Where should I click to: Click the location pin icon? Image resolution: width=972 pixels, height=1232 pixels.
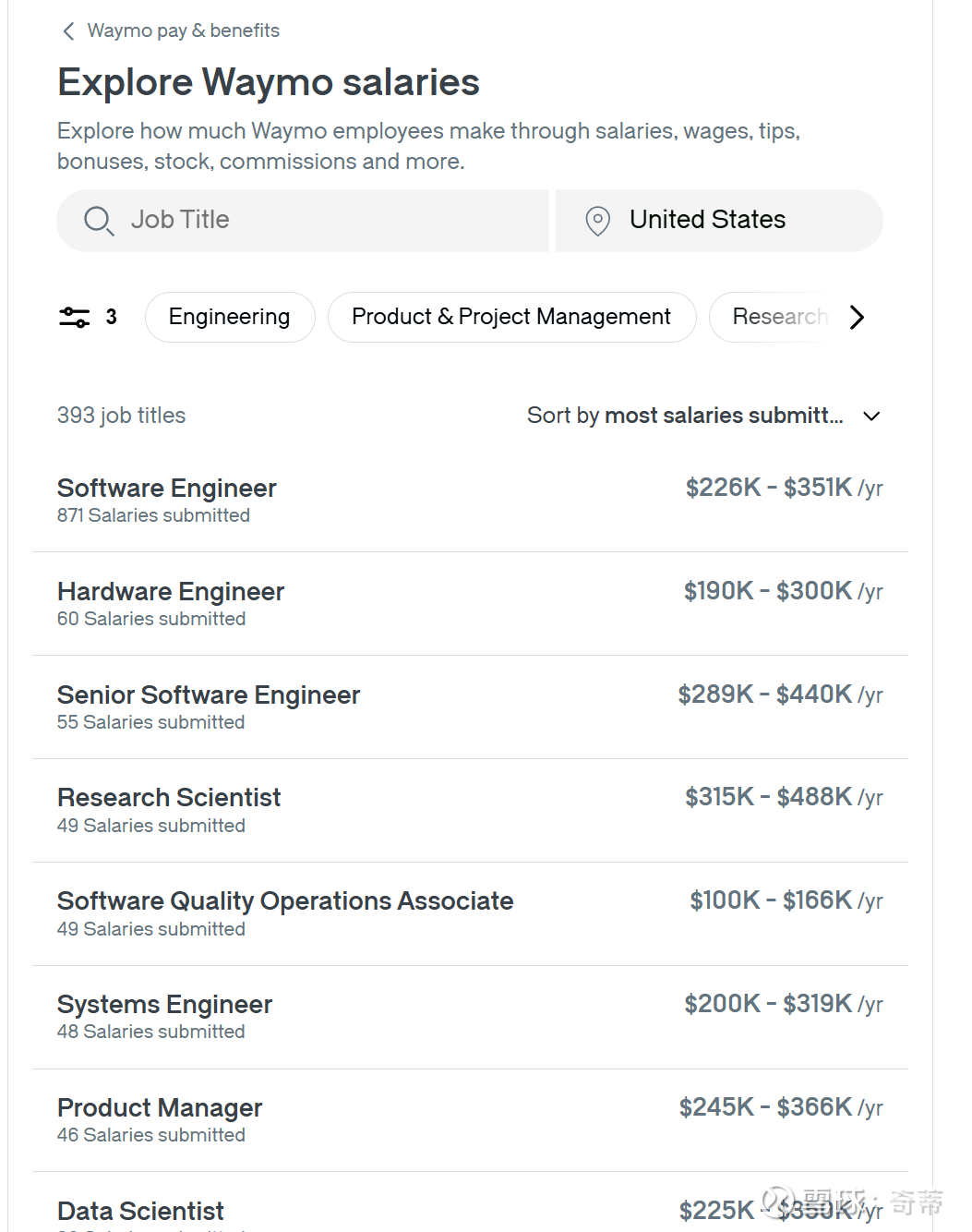(598, 221)
